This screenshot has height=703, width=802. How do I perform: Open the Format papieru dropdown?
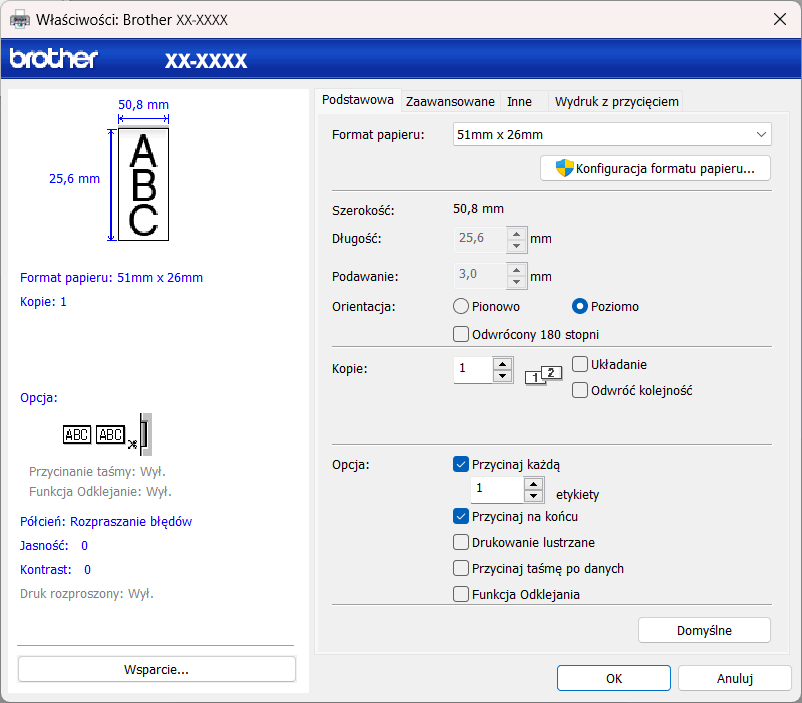point(612,134)
